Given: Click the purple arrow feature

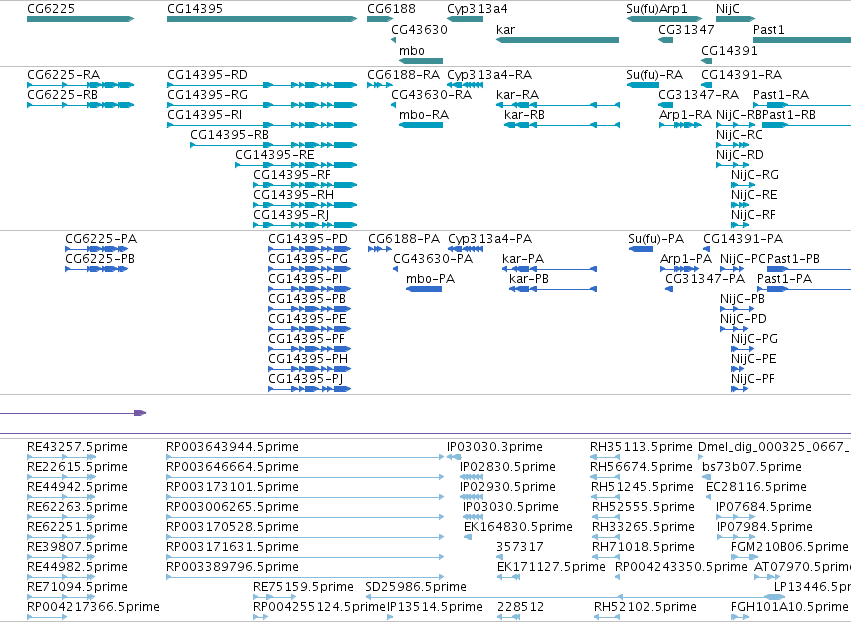Looking at the screenshot, I should click(x=73, y=413).
